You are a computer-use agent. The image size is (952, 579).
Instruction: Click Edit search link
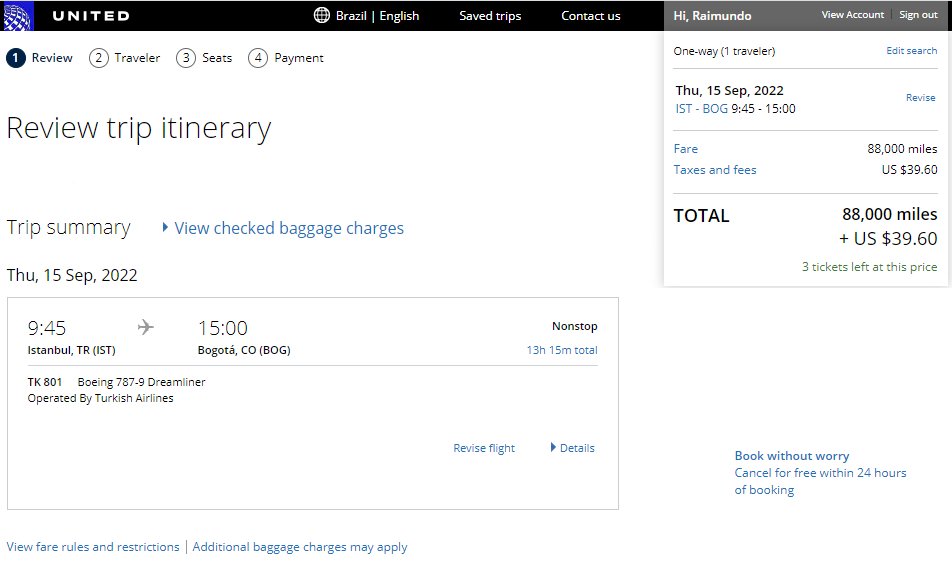click(911, 50)
